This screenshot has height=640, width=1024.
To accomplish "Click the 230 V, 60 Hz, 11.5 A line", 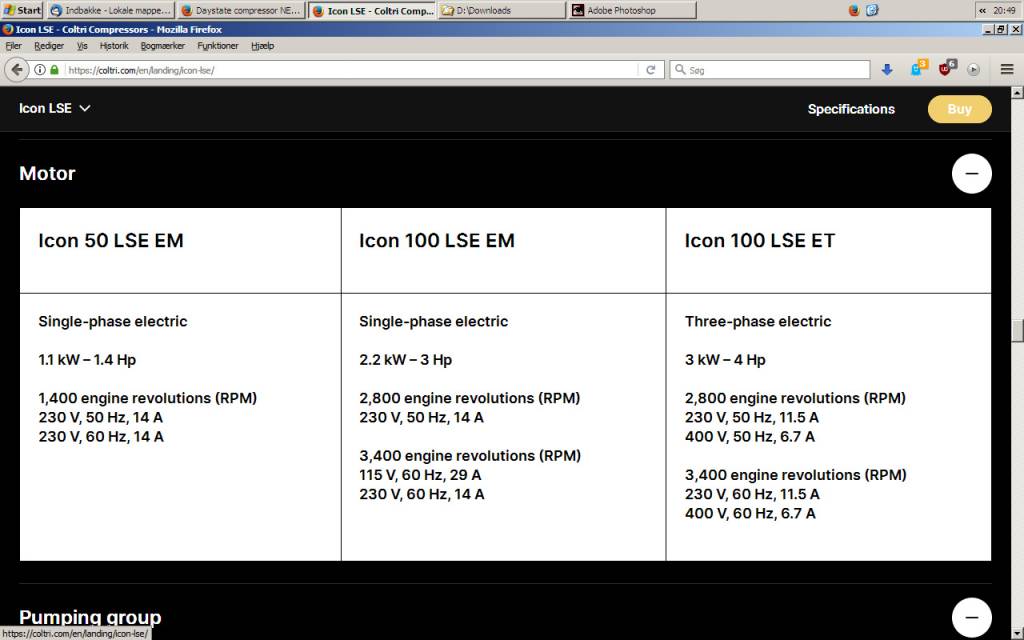I will pos(752,494).
